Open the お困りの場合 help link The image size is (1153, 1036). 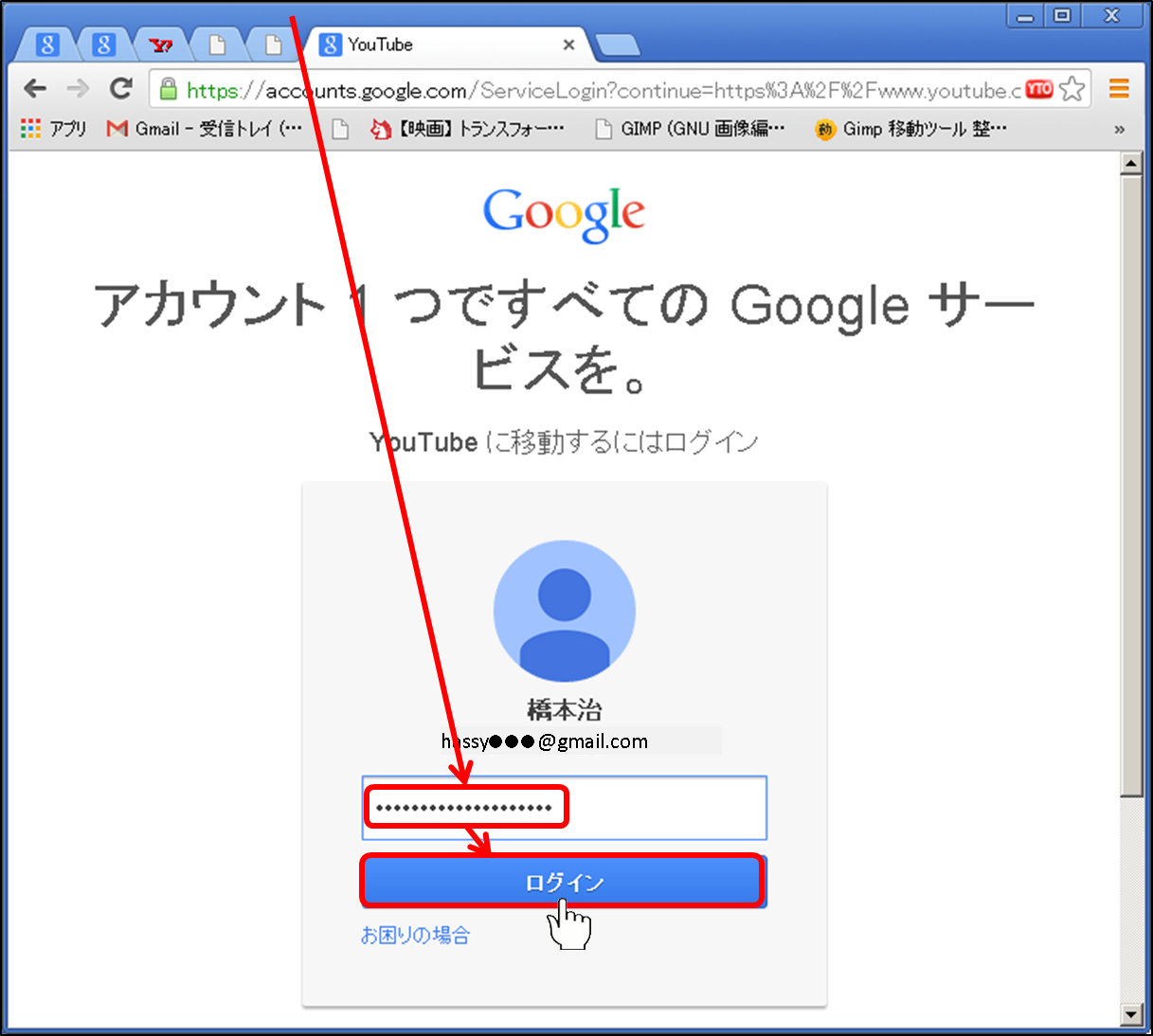415,936
